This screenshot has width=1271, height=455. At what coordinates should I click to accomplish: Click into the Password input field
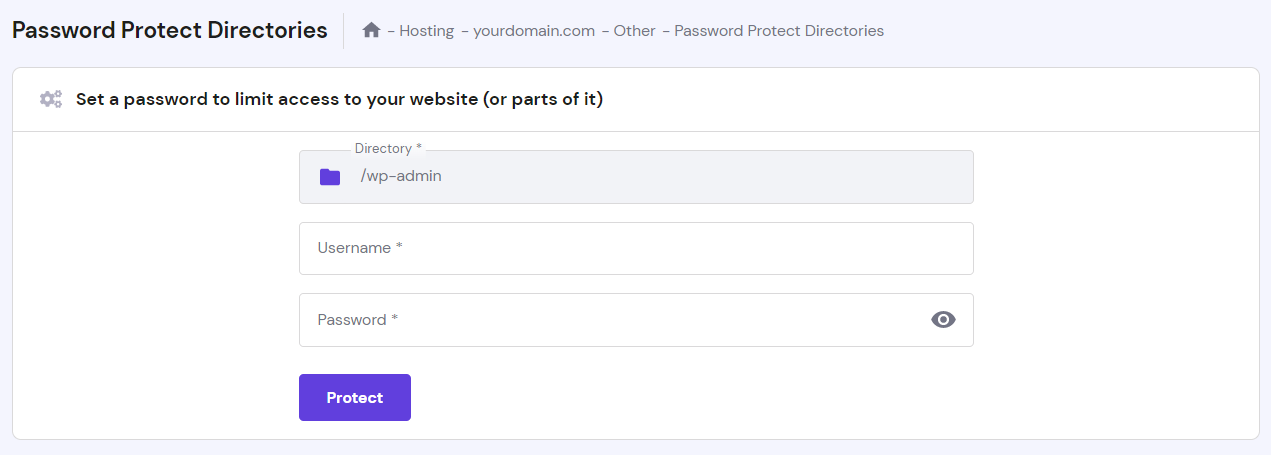[x=610, y=320]
